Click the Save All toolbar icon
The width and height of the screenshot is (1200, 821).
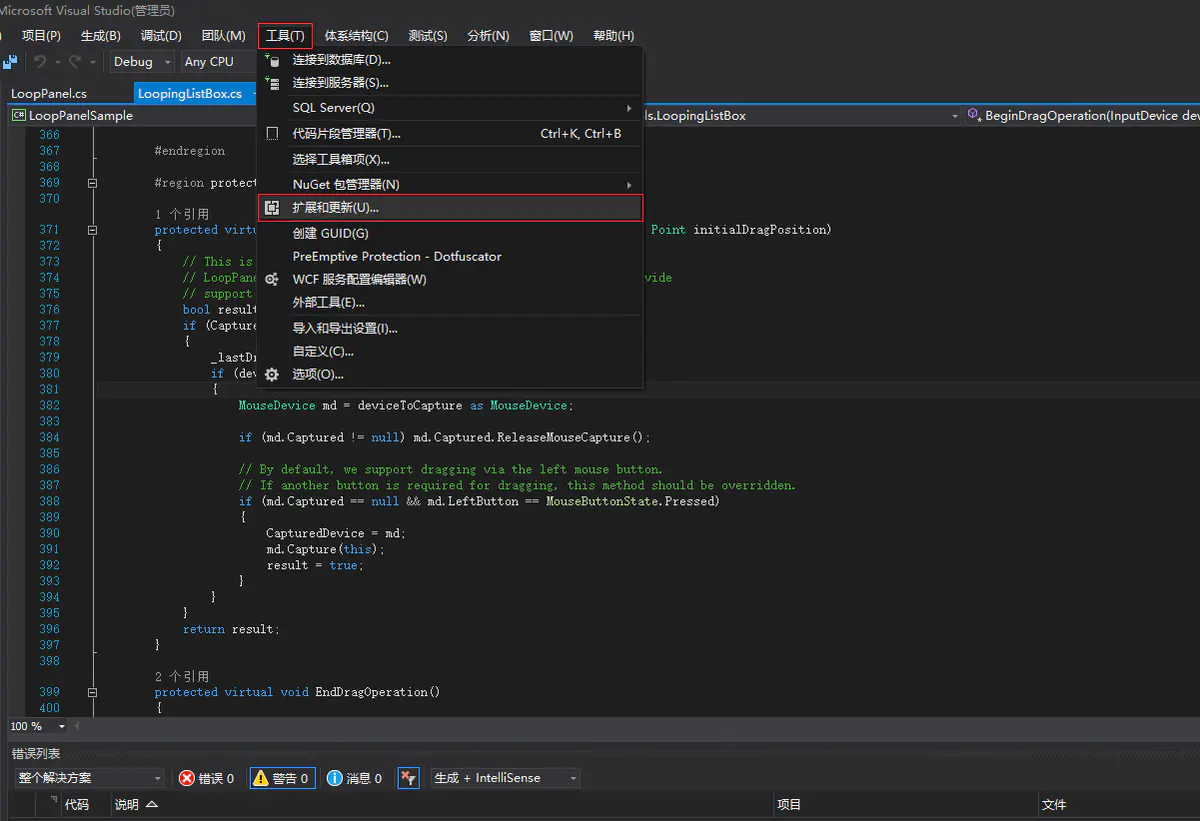coord(10,62)
